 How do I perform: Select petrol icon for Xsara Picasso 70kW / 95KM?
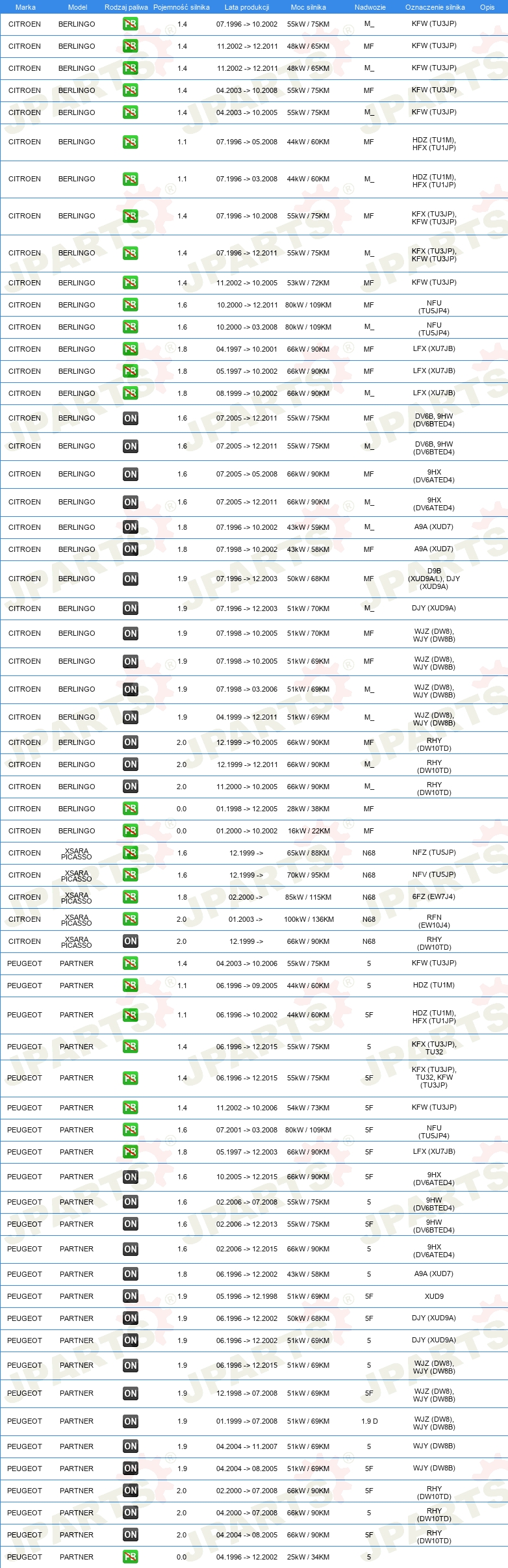131,875
